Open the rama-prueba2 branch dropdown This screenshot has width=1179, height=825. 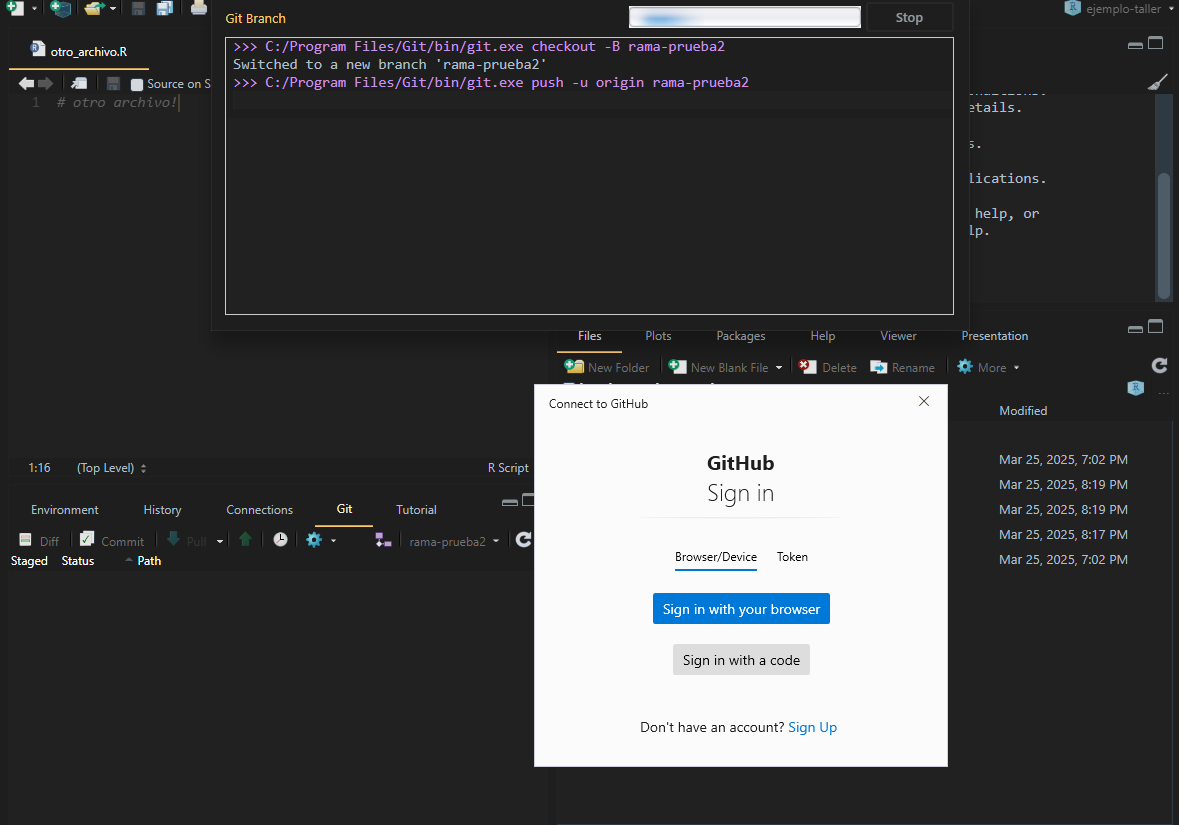453,541
